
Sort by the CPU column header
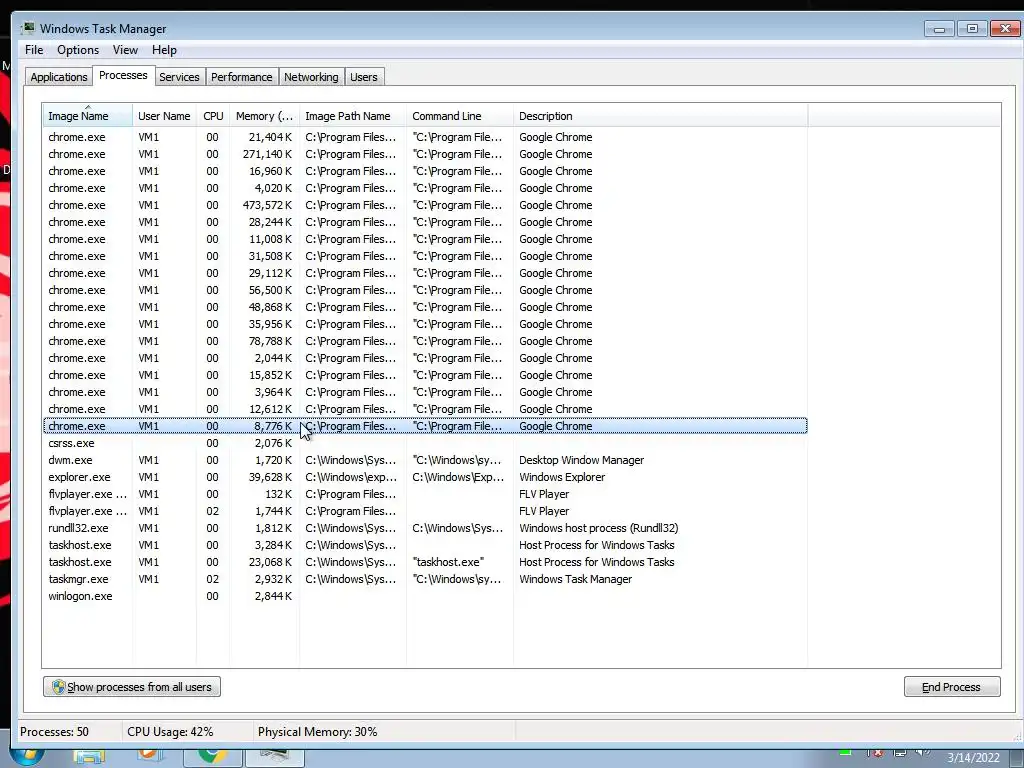[213, 116]
